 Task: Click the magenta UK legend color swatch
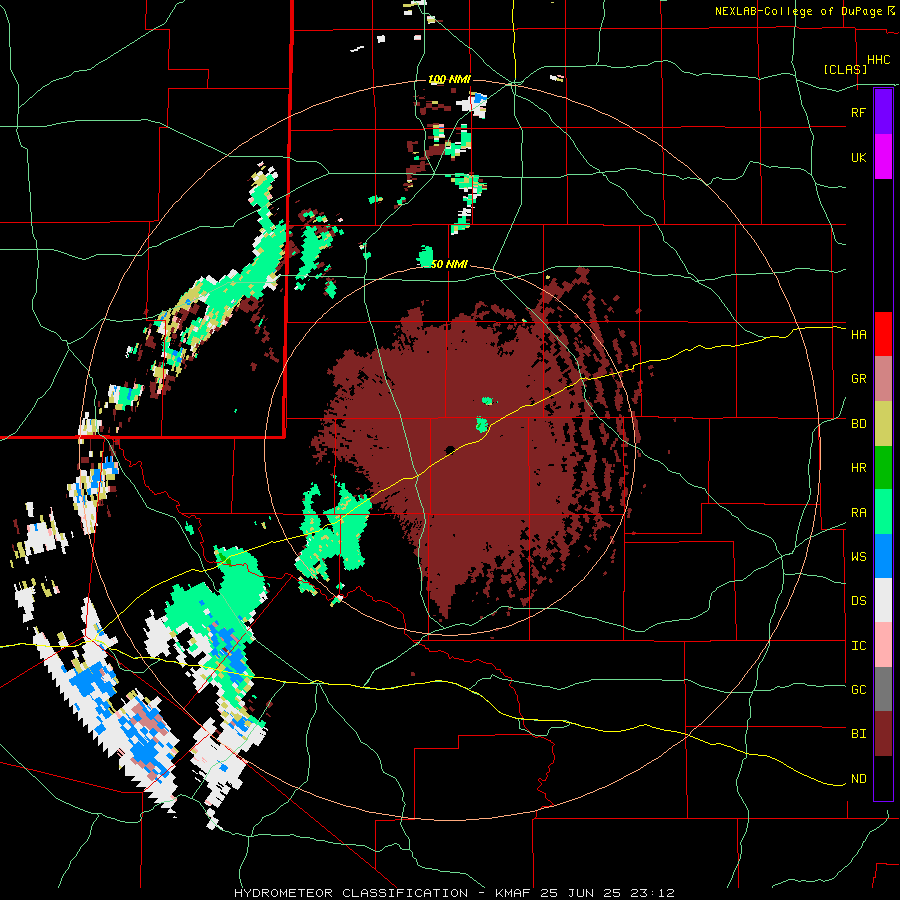pos(883,156)
